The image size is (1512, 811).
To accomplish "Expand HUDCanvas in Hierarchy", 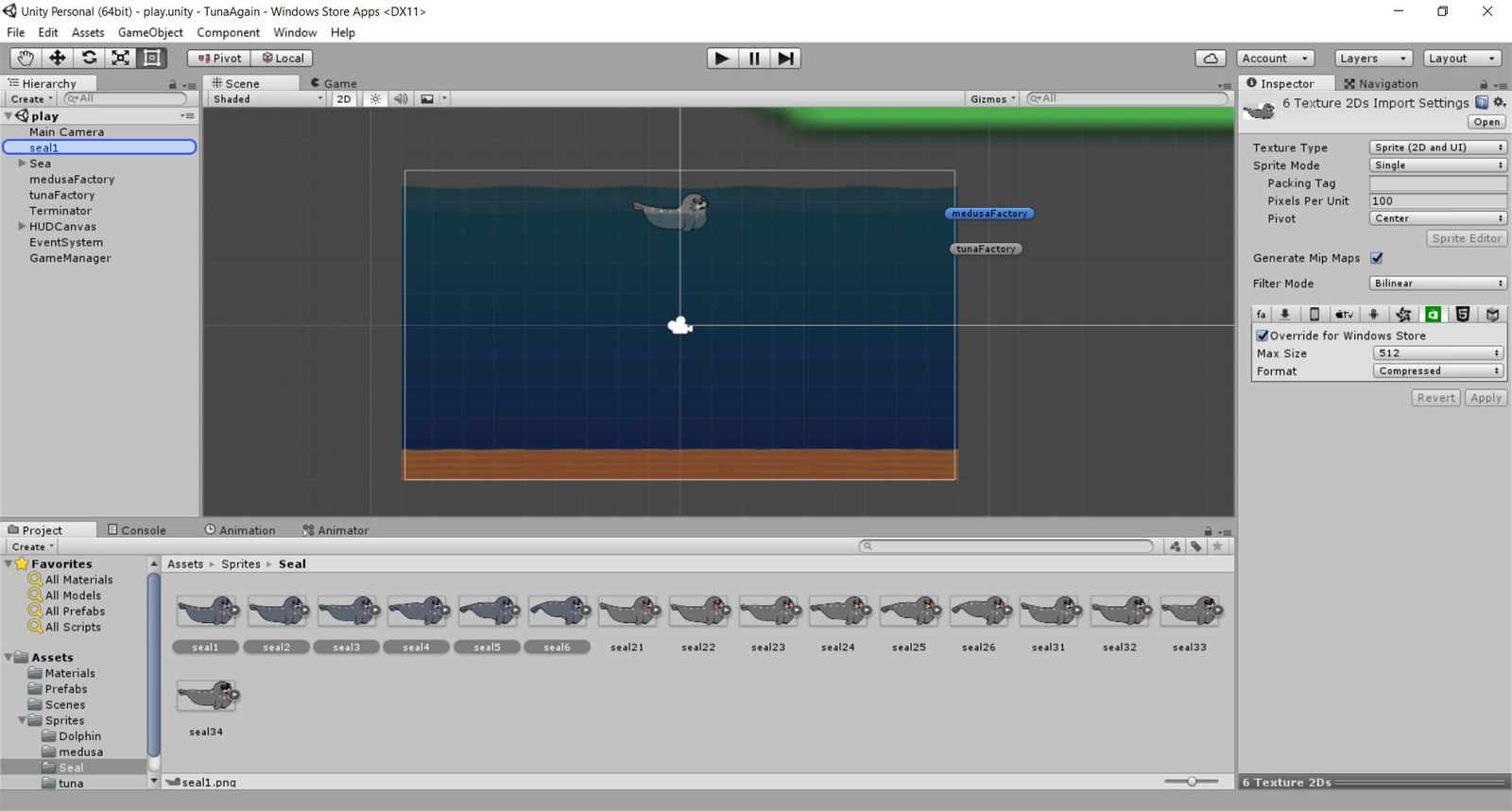I will click(22, 227).
